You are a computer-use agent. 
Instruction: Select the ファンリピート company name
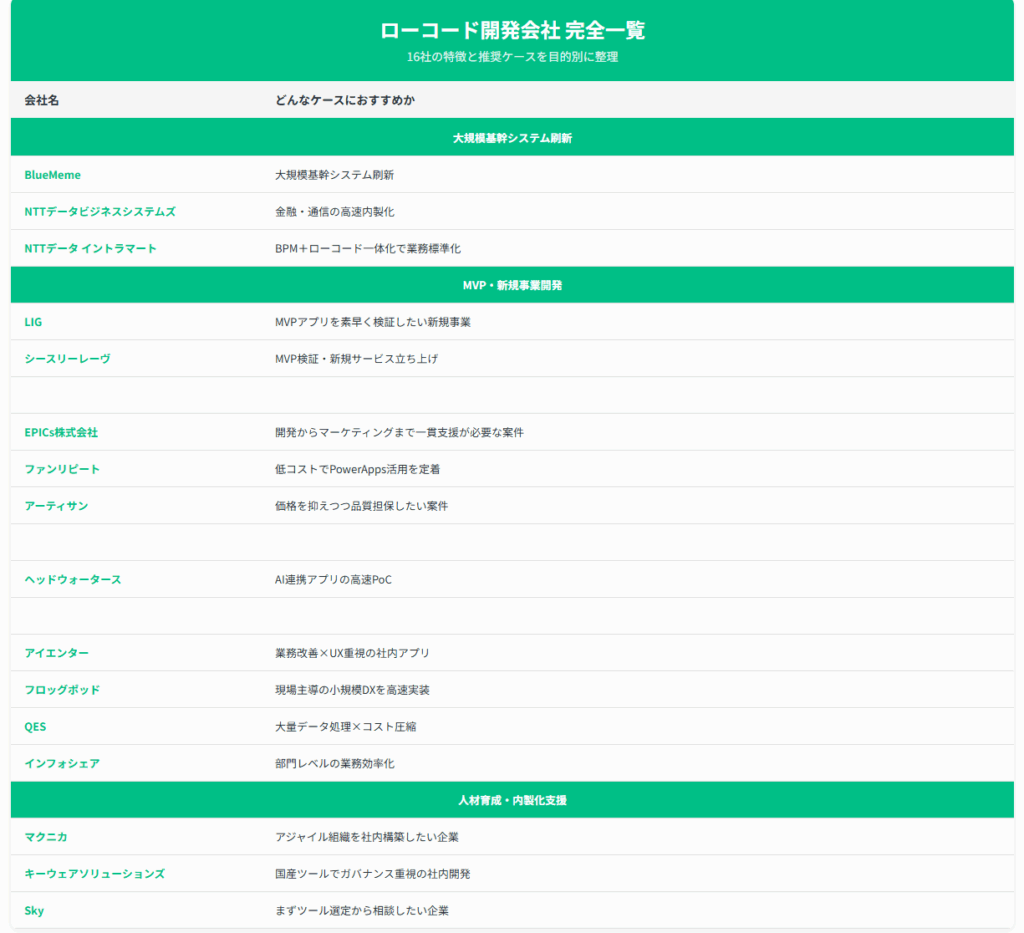(62, 469)
